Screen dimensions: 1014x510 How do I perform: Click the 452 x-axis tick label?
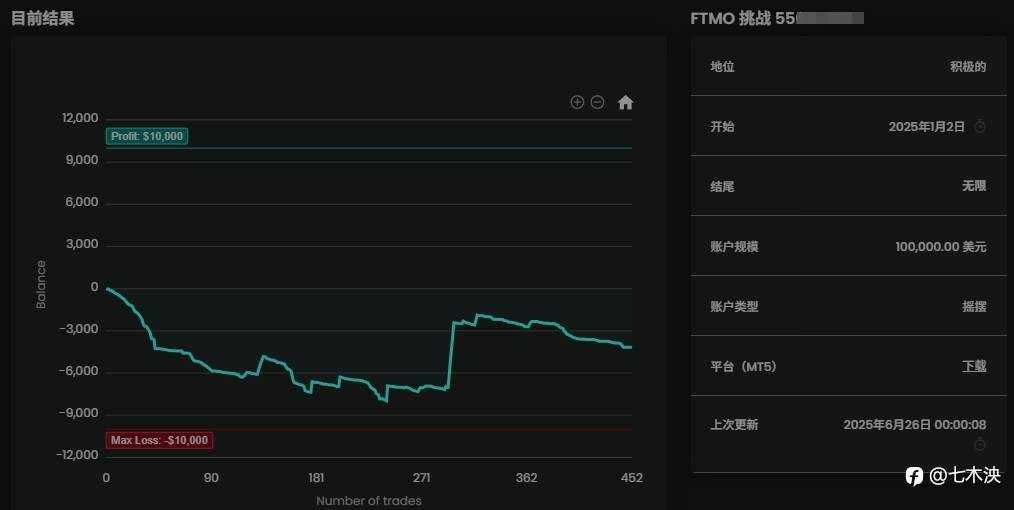click(x=632, y=478)
